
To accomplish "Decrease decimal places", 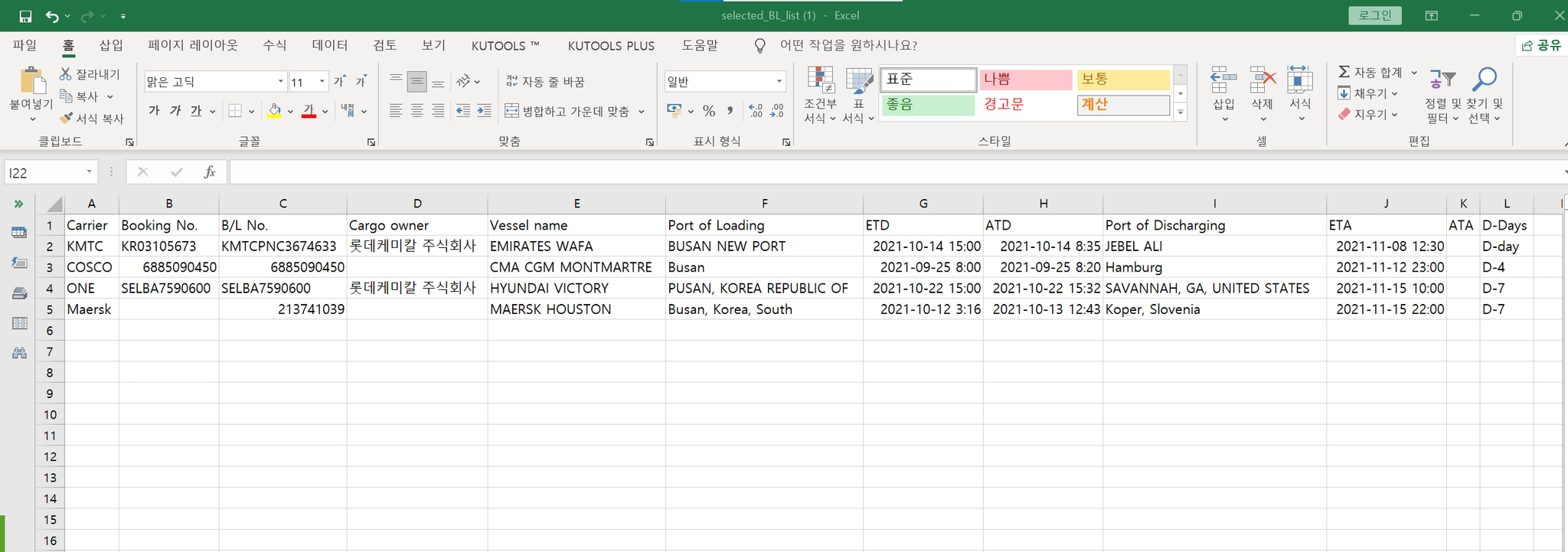I will tap(777, 111).
